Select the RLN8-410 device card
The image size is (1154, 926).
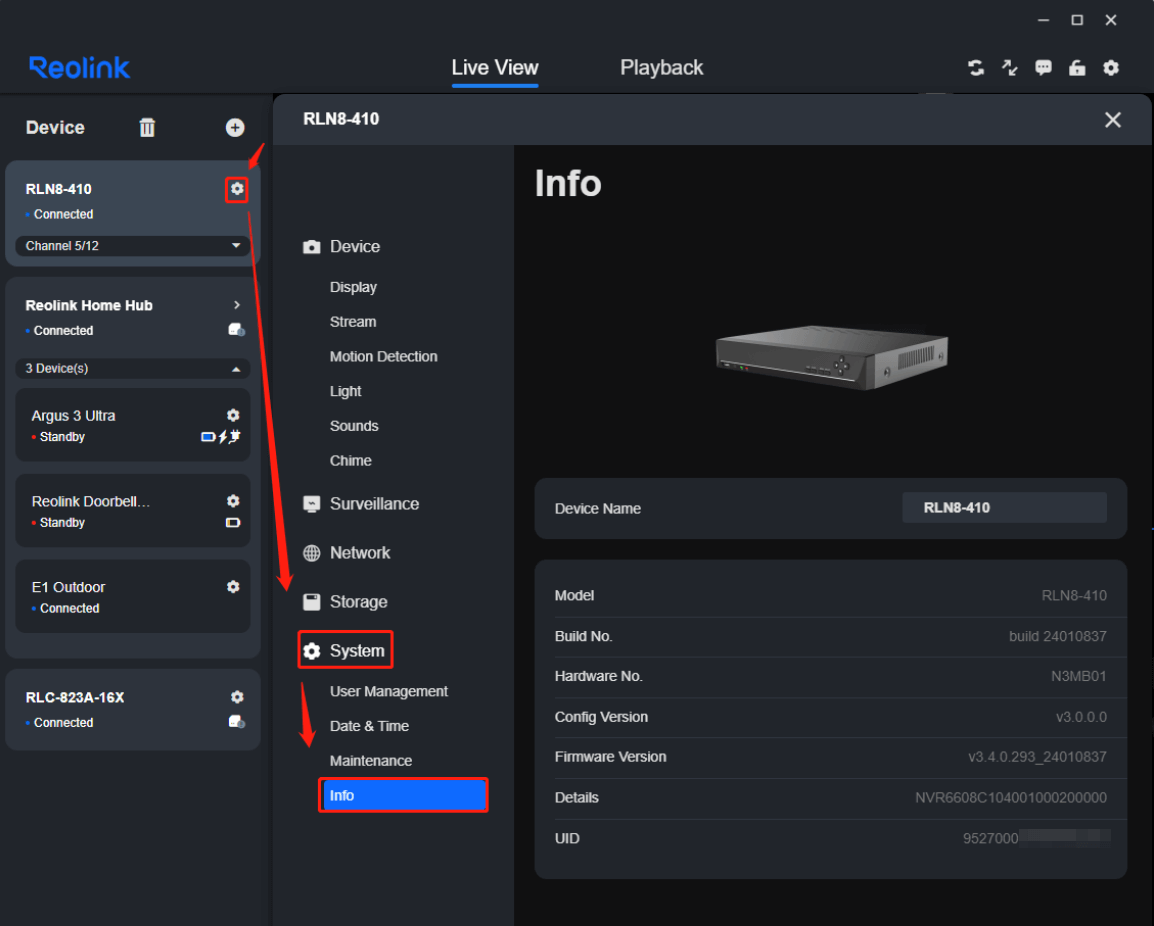pos(132,213)
